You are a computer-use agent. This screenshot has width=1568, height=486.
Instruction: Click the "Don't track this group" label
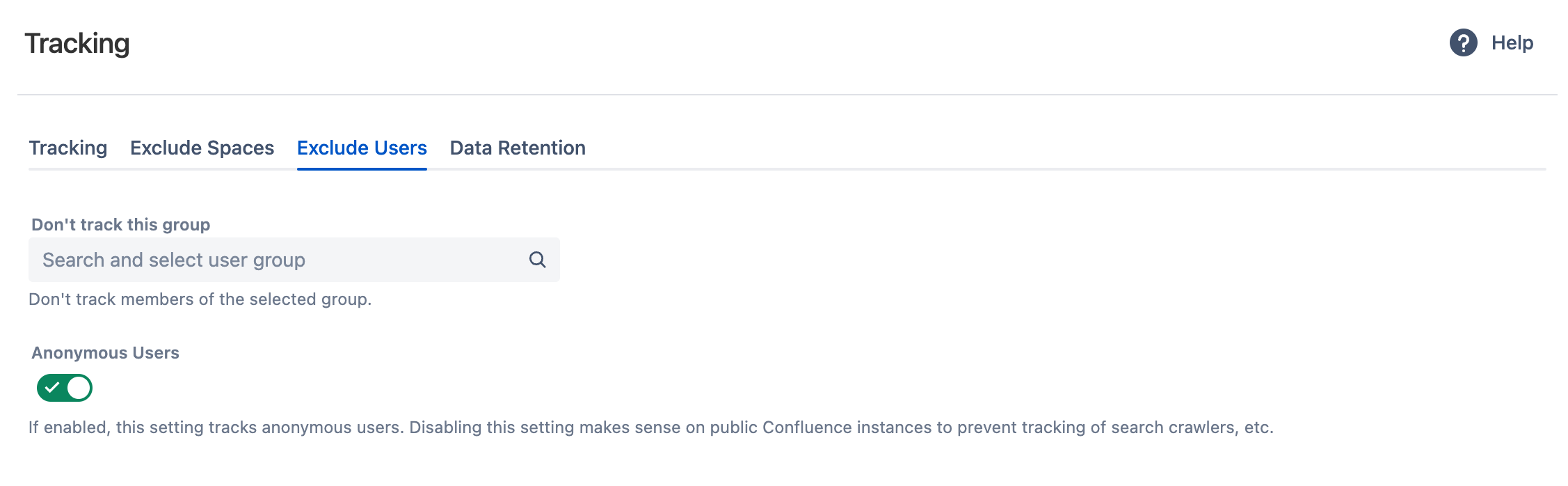tap(121, 225)
